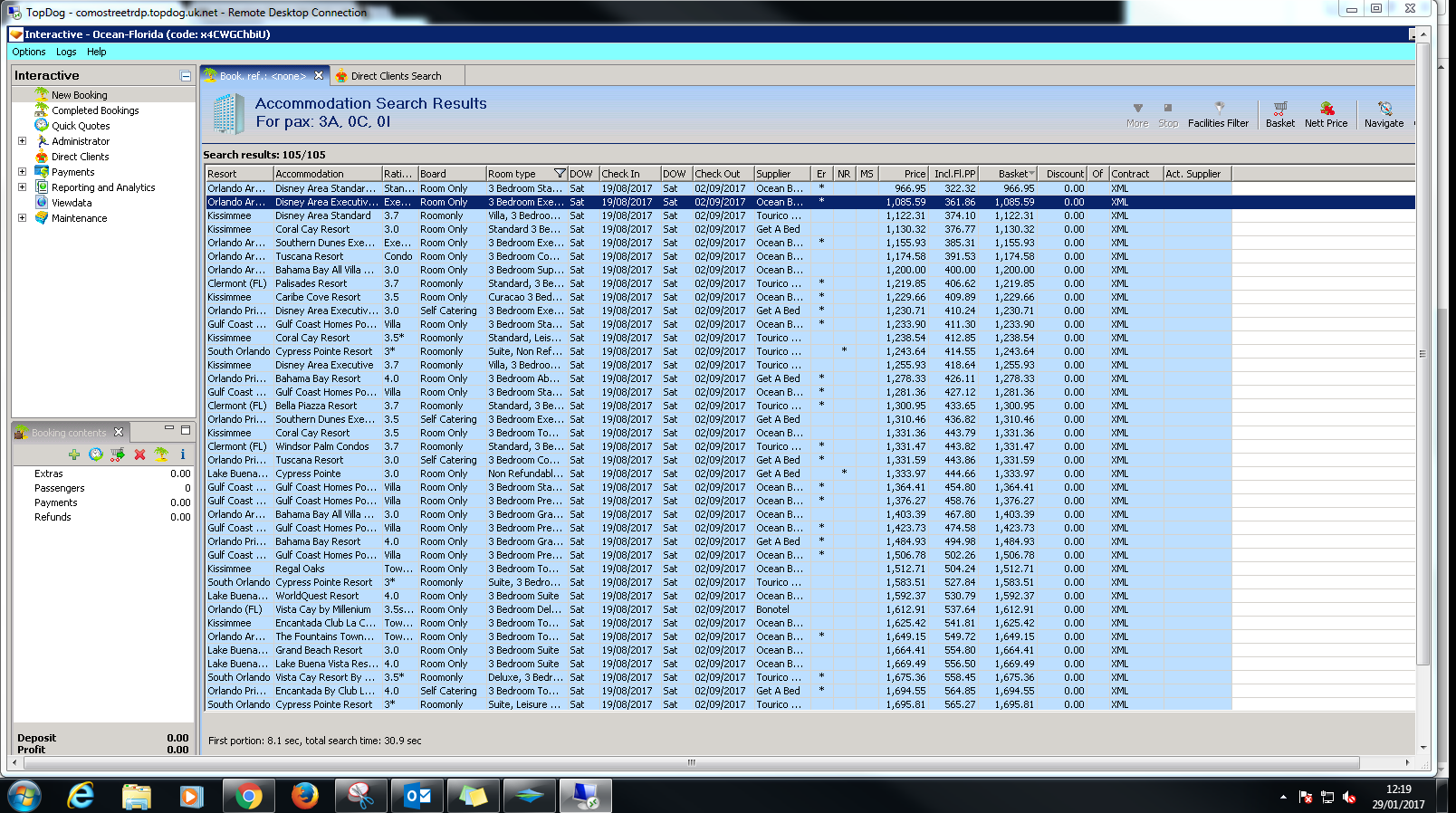Open Viewdata
1456x813 pixels.
(x=72, y=203)
